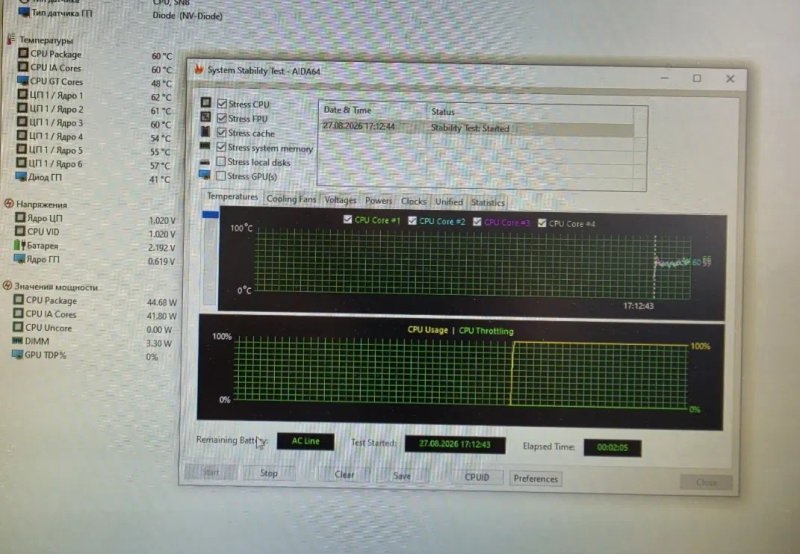Image resolution: width=800 pixels, height=554 pixels.
Task: Click the monitor icon next to Ядро ГП
Action: pyautogui.click(x=19, y=258)
